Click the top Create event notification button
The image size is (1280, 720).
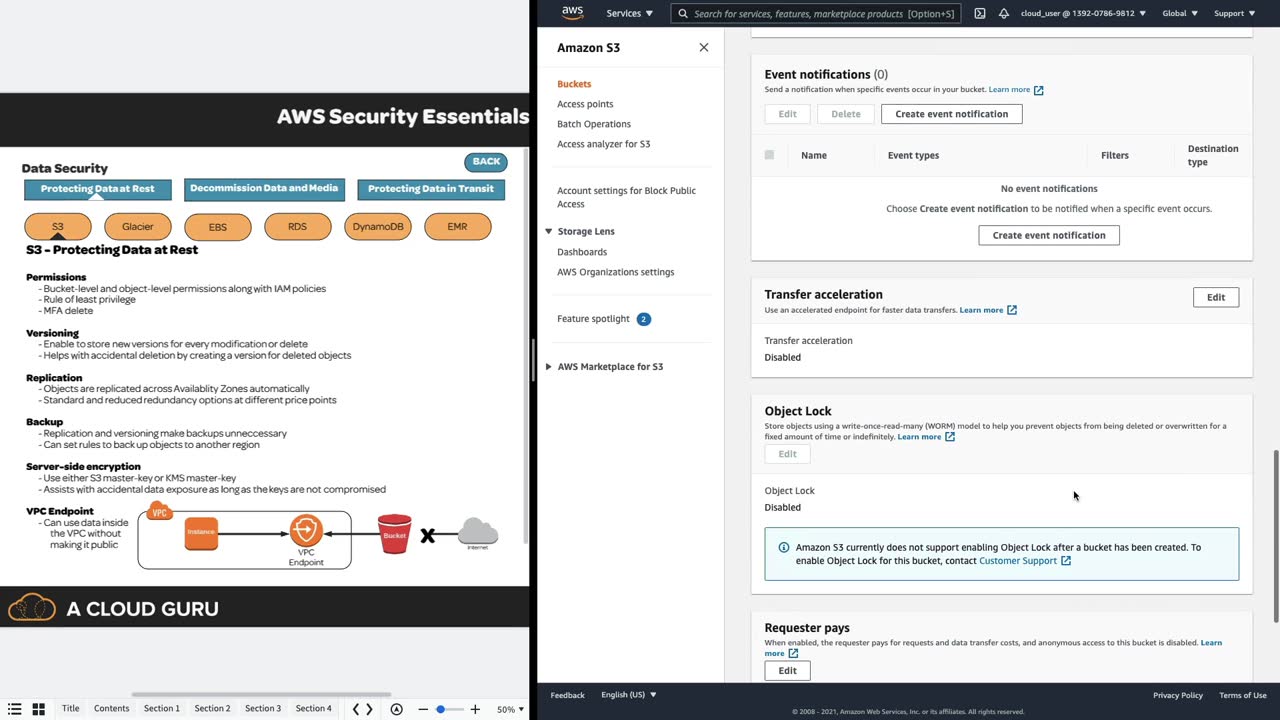point(951,114)
